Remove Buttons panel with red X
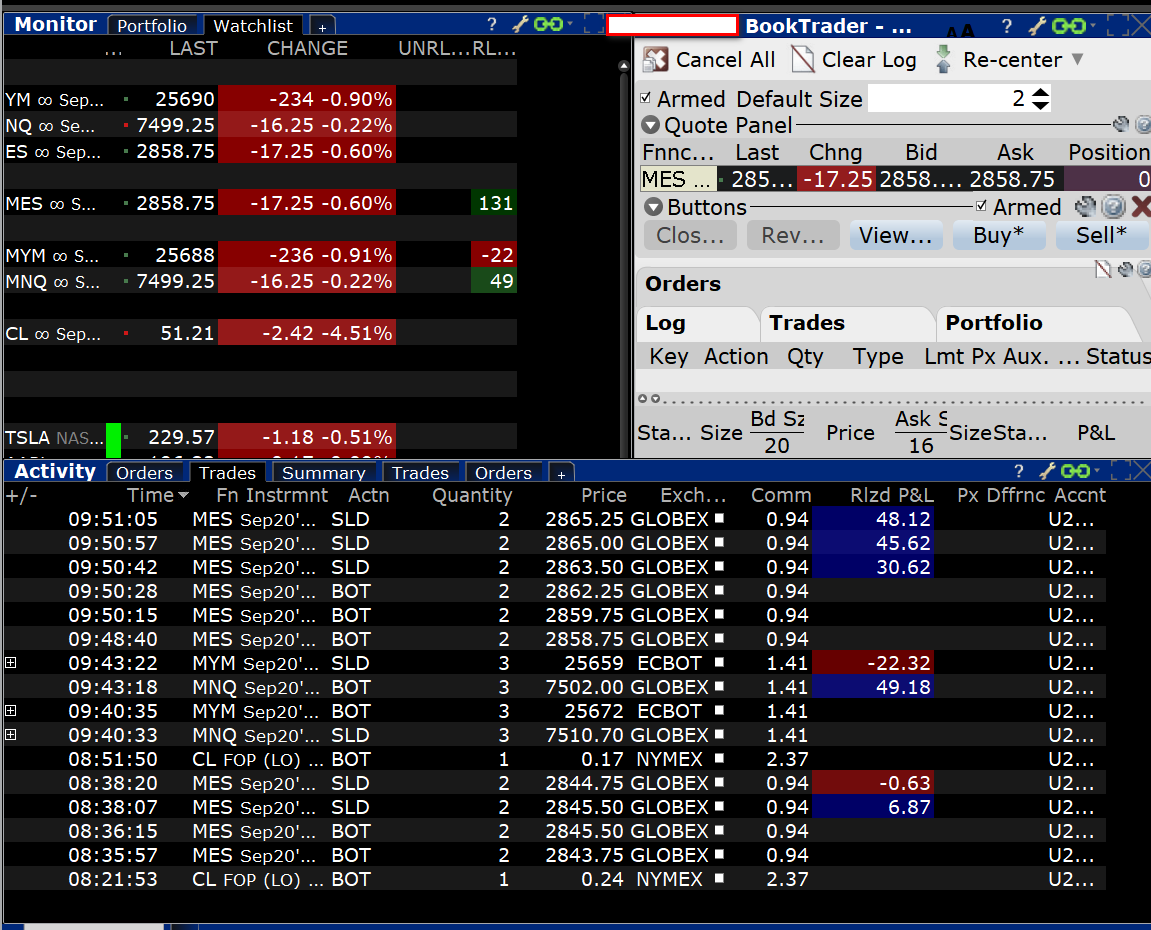The height and width of the screenshot is (930, 1151). pos(1141,206)
